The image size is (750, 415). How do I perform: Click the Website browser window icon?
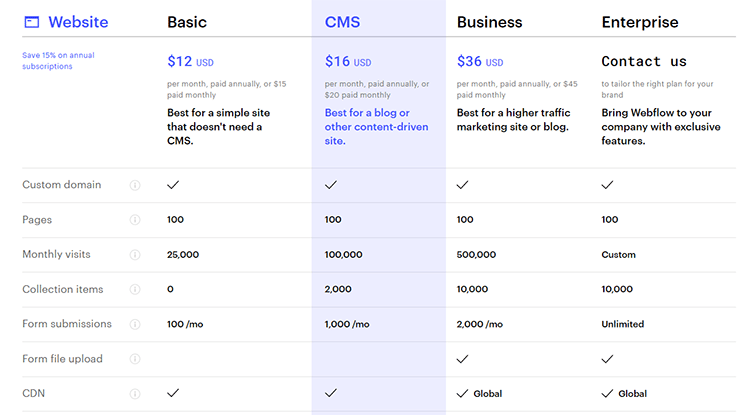[32, 22]
